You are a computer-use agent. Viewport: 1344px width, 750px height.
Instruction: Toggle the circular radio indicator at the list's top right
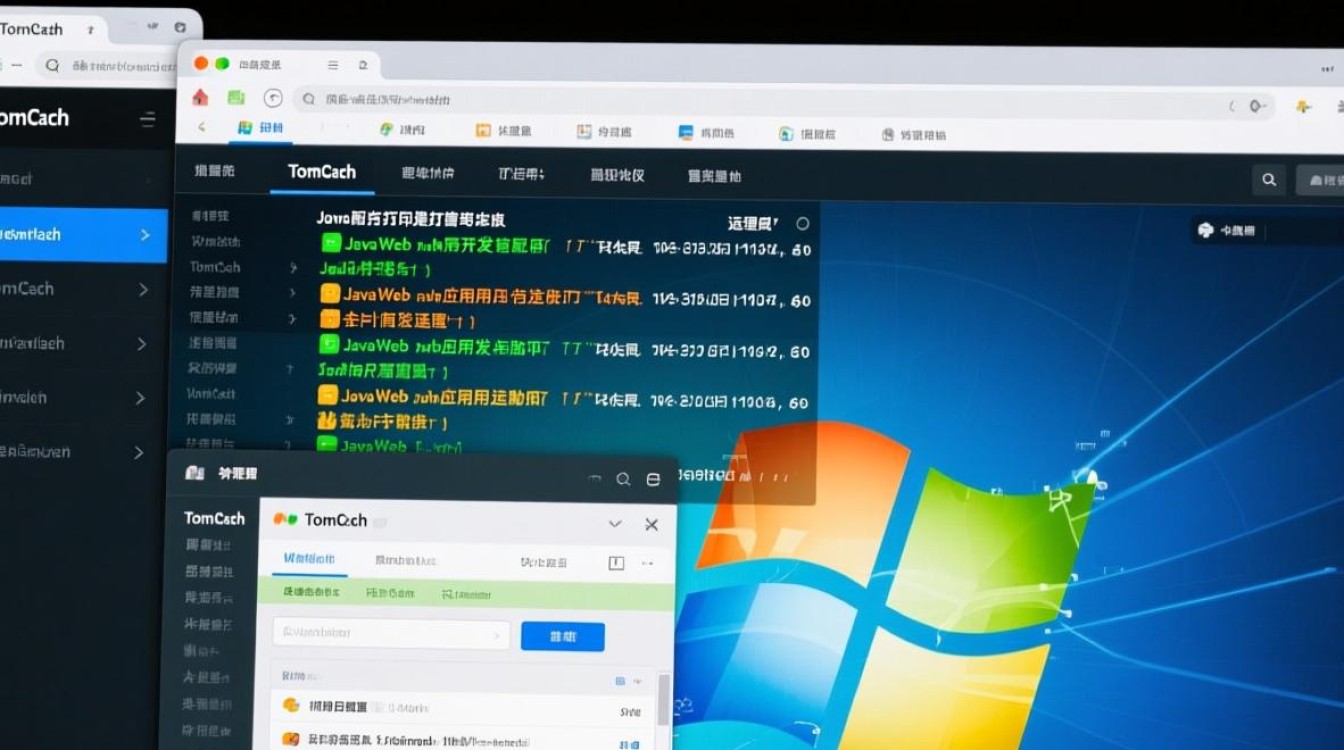pos(802,224)
